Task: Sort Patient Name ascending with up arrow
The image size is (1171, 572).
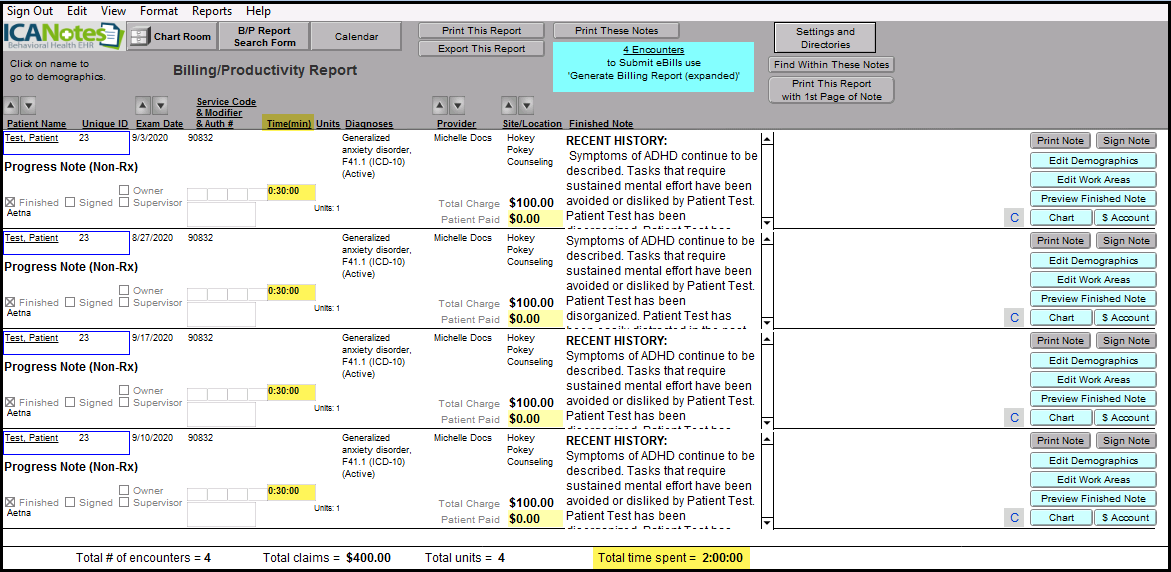Action: coord(11,105)
